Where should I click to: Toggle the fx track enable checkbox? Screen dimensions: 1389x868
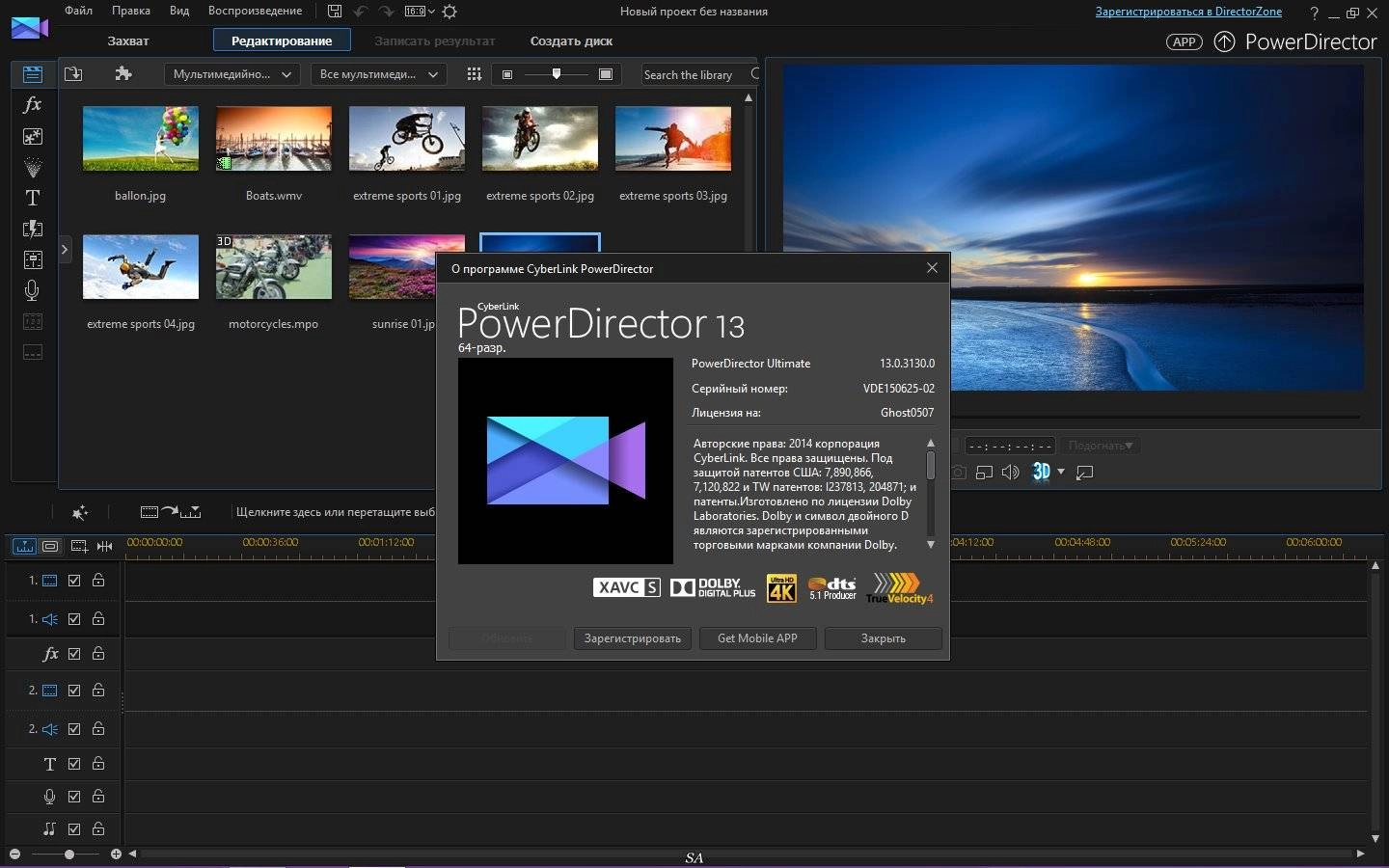coord(74,654)
